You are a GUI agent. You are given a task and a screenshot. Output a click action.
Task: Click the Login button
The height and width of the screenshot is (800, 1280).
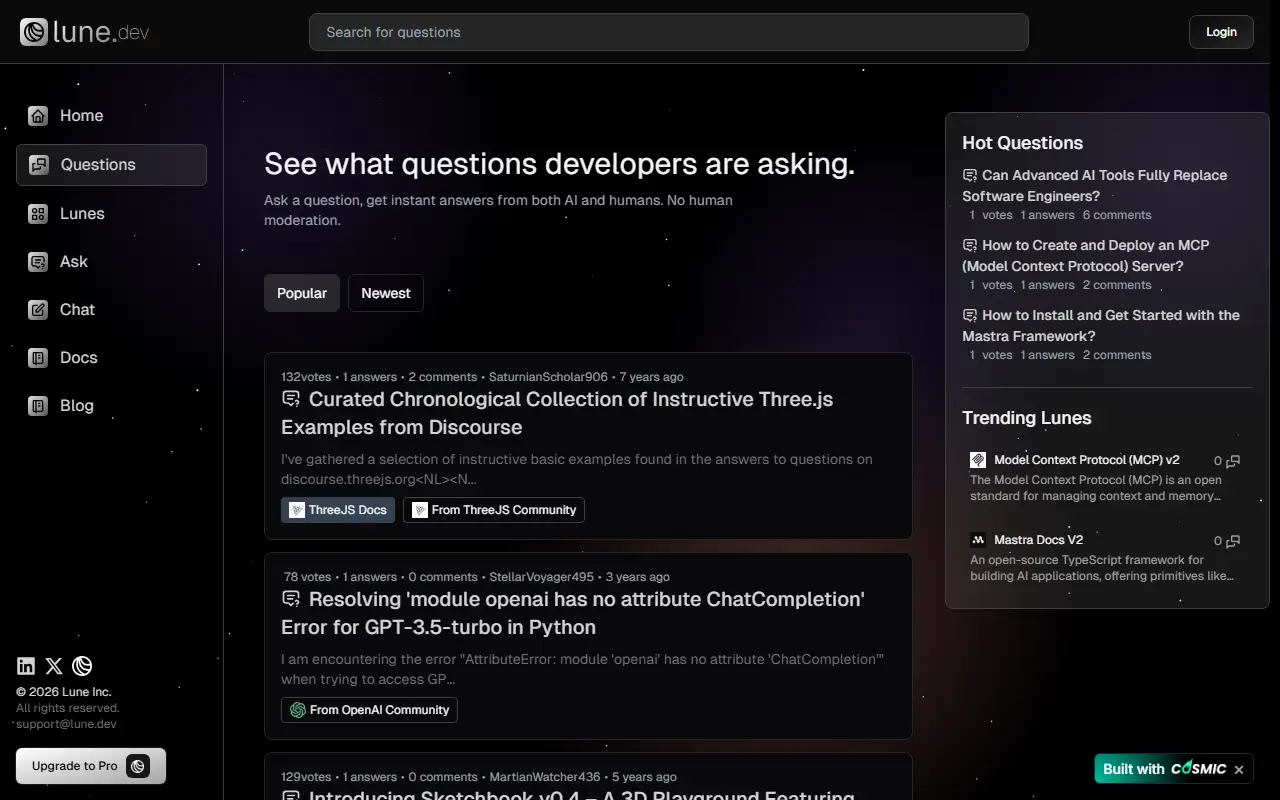1221,32
